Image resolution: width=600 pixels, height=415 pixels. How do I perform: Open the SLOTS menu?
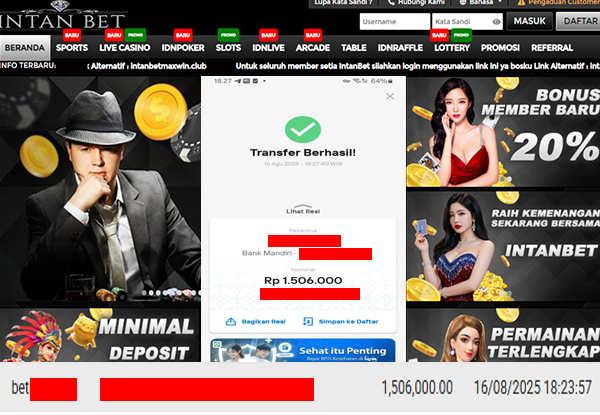coord(228,48)
